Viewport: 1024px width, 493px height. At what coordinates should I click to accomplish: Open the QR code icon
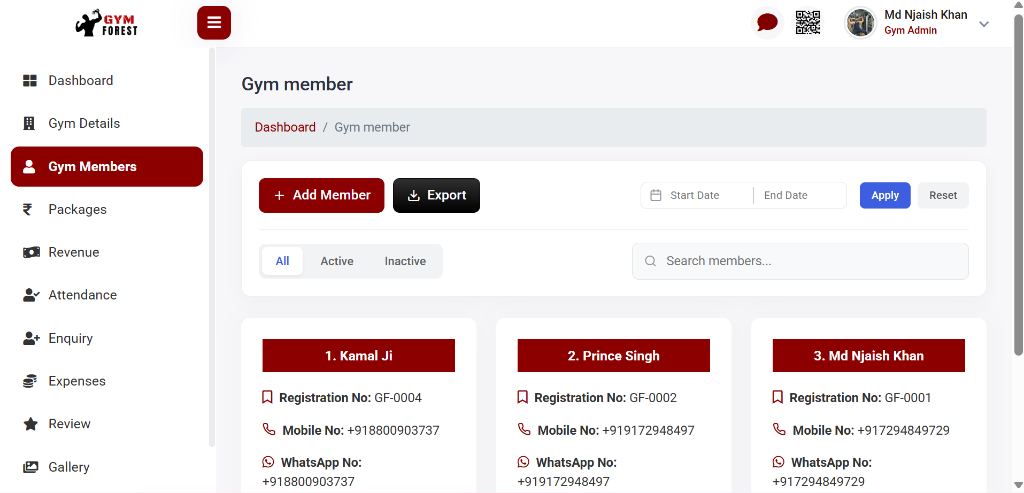pyautogui.click(x=808, y=23)
